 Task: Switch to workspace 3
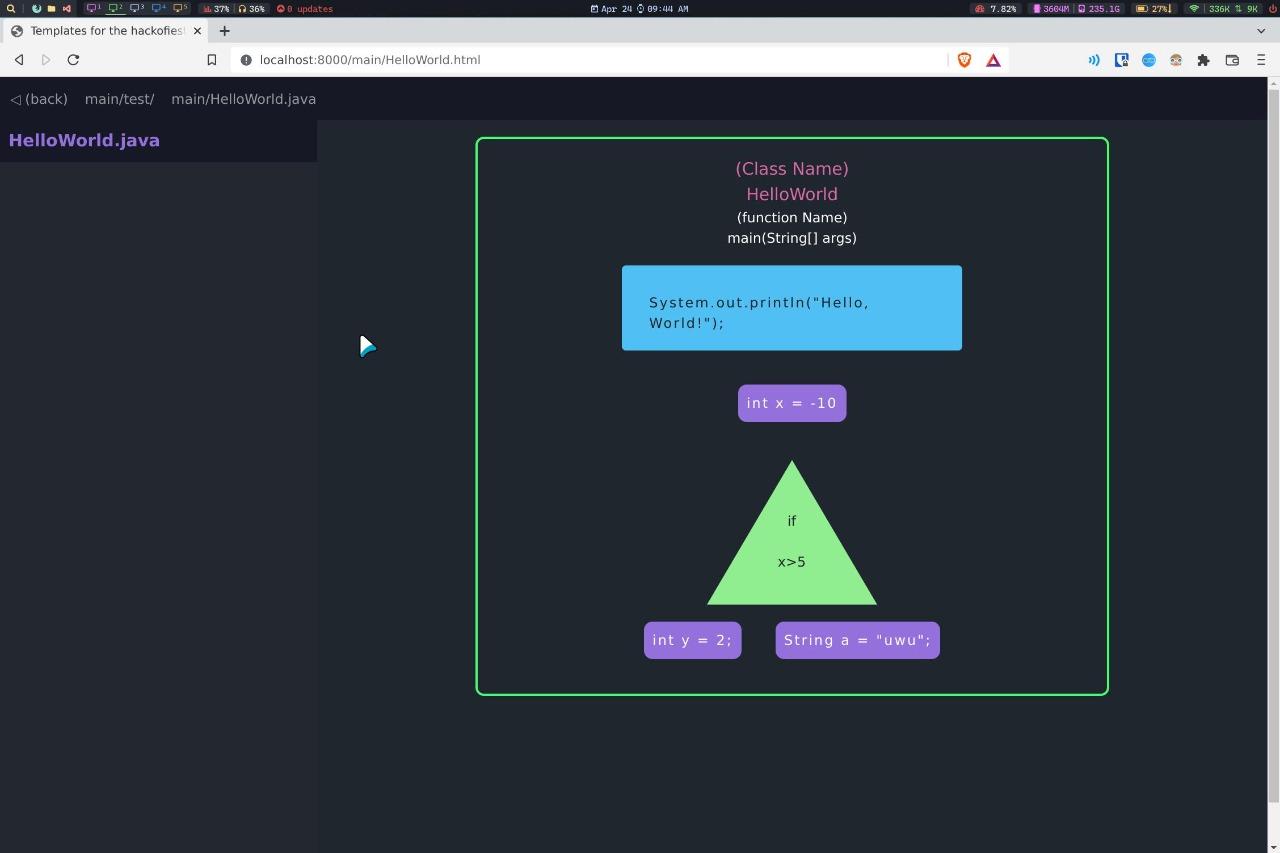[137, 8]
